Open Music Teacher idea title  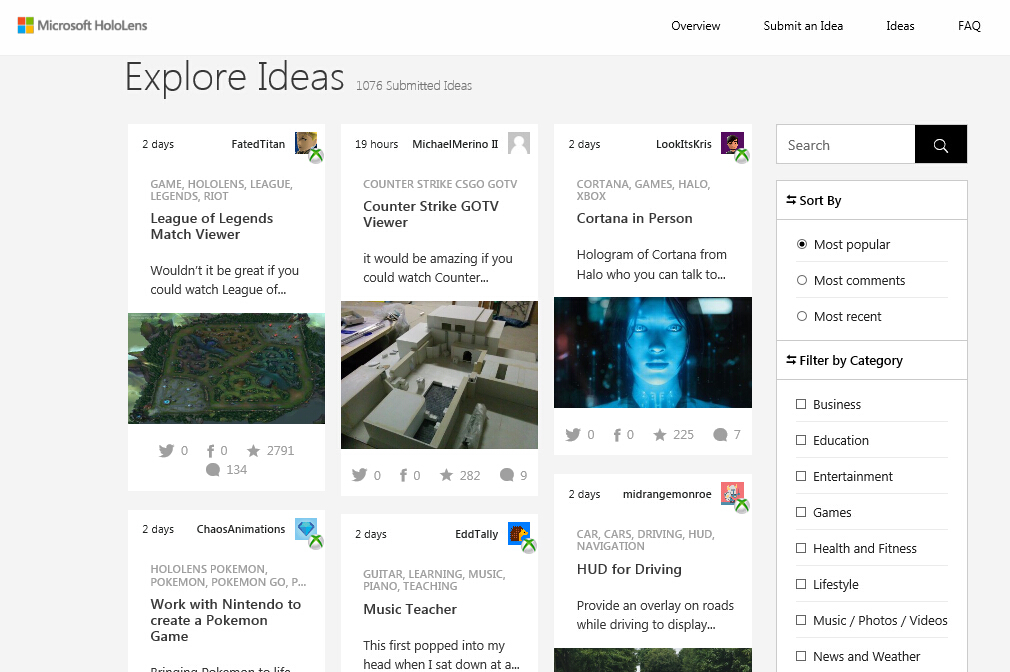point(410,609)
